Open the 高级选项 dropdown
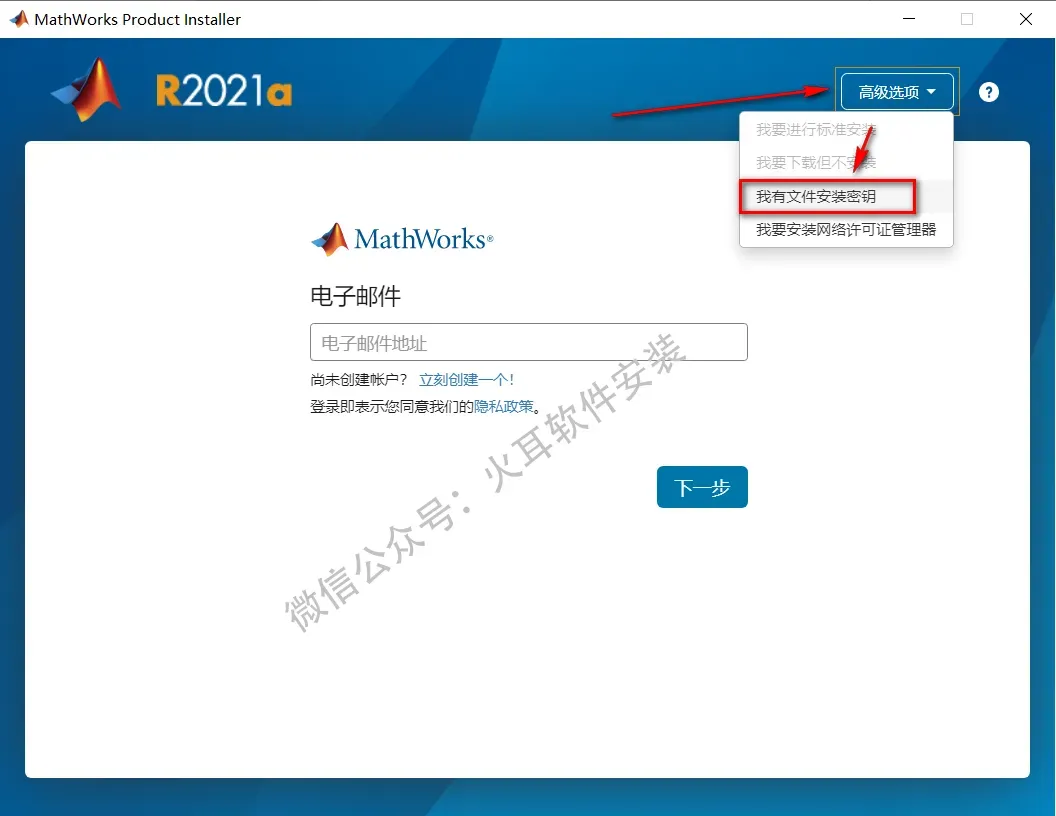1056x816 pixels. pyautogui.click(x=897, y=92)
